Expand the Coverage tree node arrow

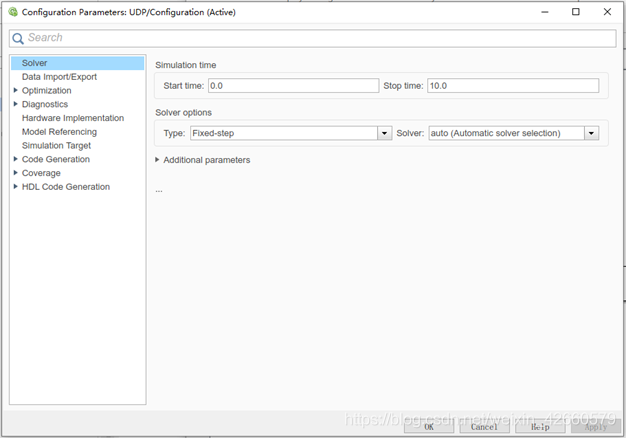point(16,172)
